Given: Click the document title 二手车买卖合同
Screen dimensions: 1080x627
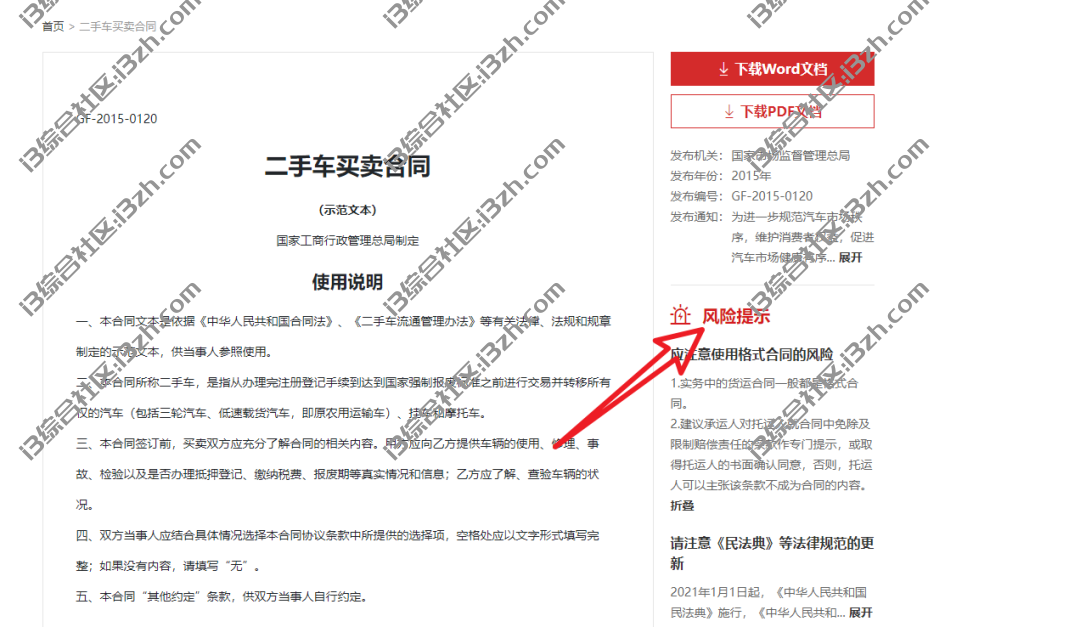Looking at the screenshot, I should (x=348, y=166).
